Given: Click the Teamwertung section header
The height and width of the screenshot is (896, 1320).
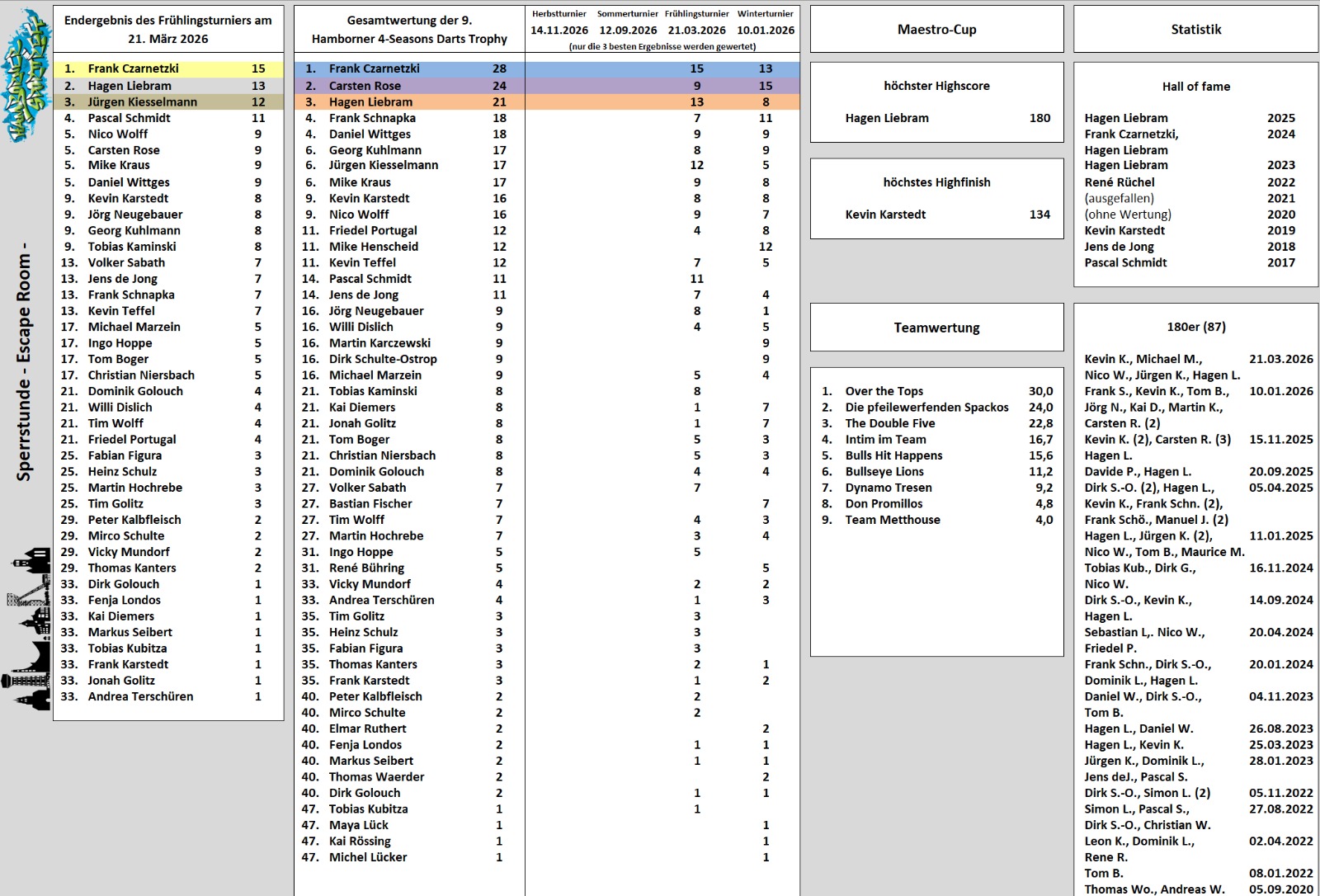Looking at the screenshot, I should [936, 328].
